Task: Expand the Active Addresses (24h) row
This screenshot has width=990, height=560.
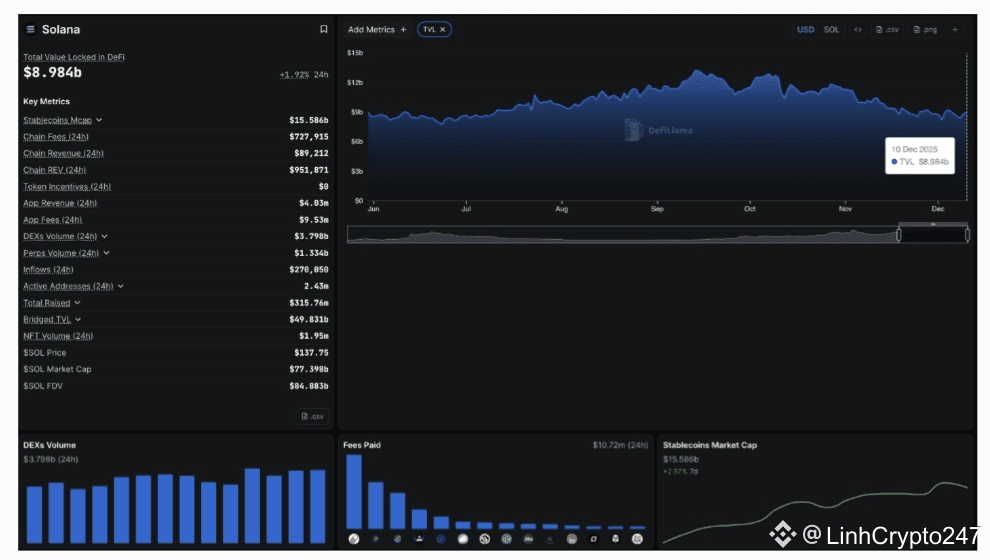Action: coord(121,286)
